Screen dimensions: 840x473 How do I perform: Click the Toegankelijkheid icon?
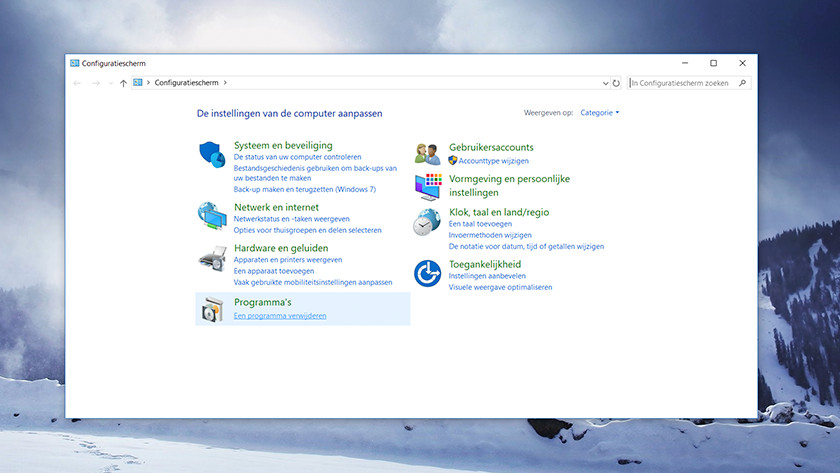pos(427,272)
